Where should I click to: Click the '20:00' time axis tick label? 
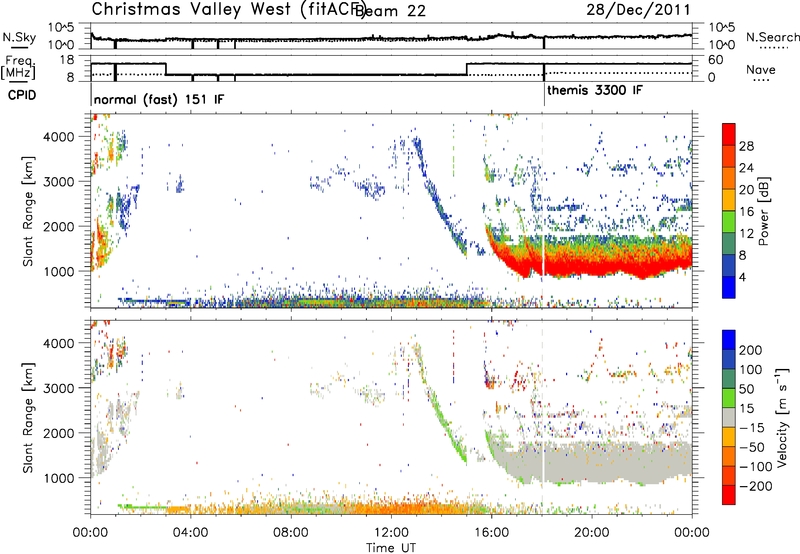(x=592, y=533)
